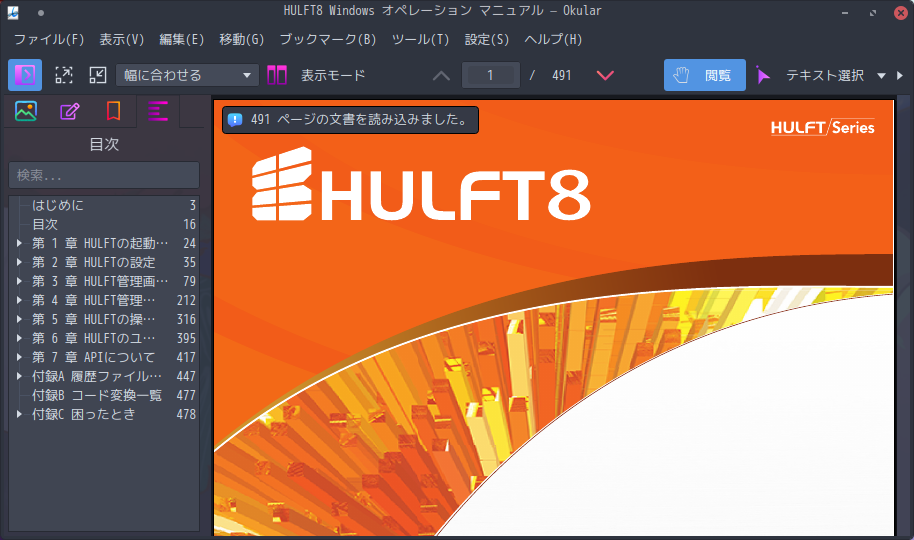Show more toolbar items overflow arrow

point(900,76)
